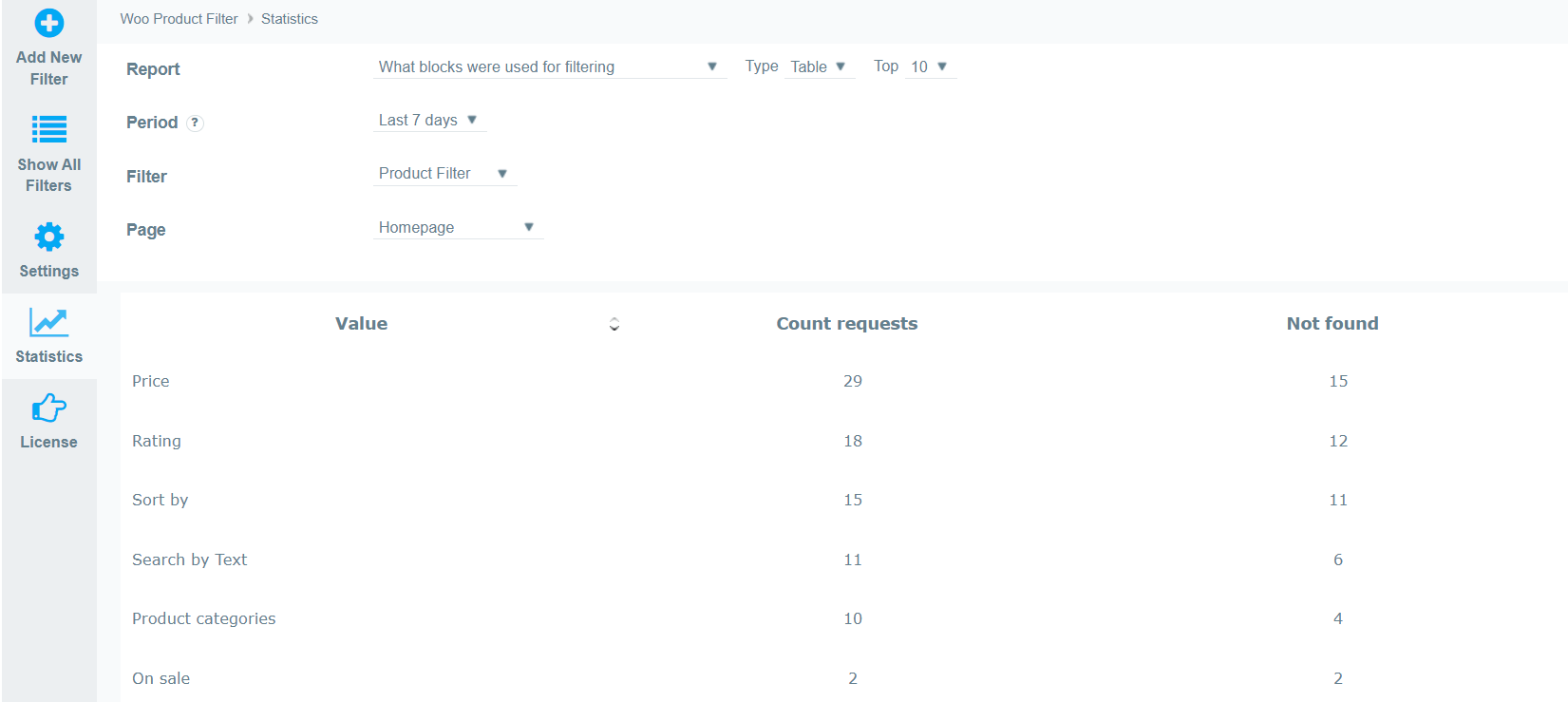The height and width of the screenshot is (702, 1568).
Task: Go to Woo Product Filter breadcrumb
Action: pos(179,19)
